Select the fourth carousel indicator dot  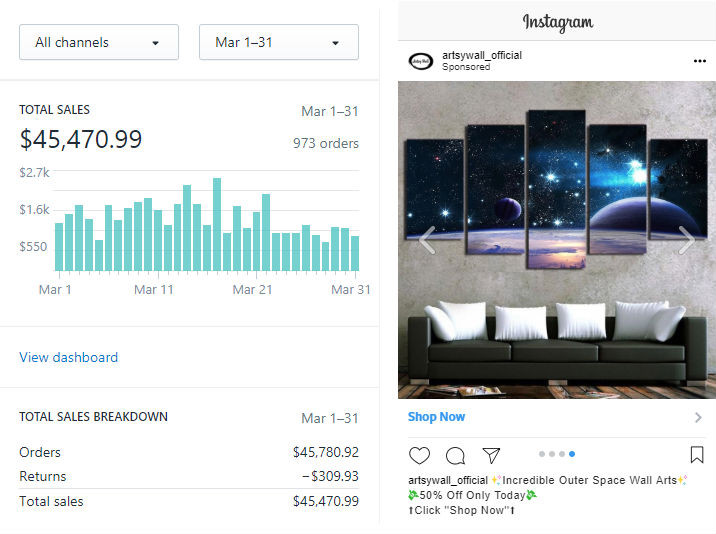(572, 454)
